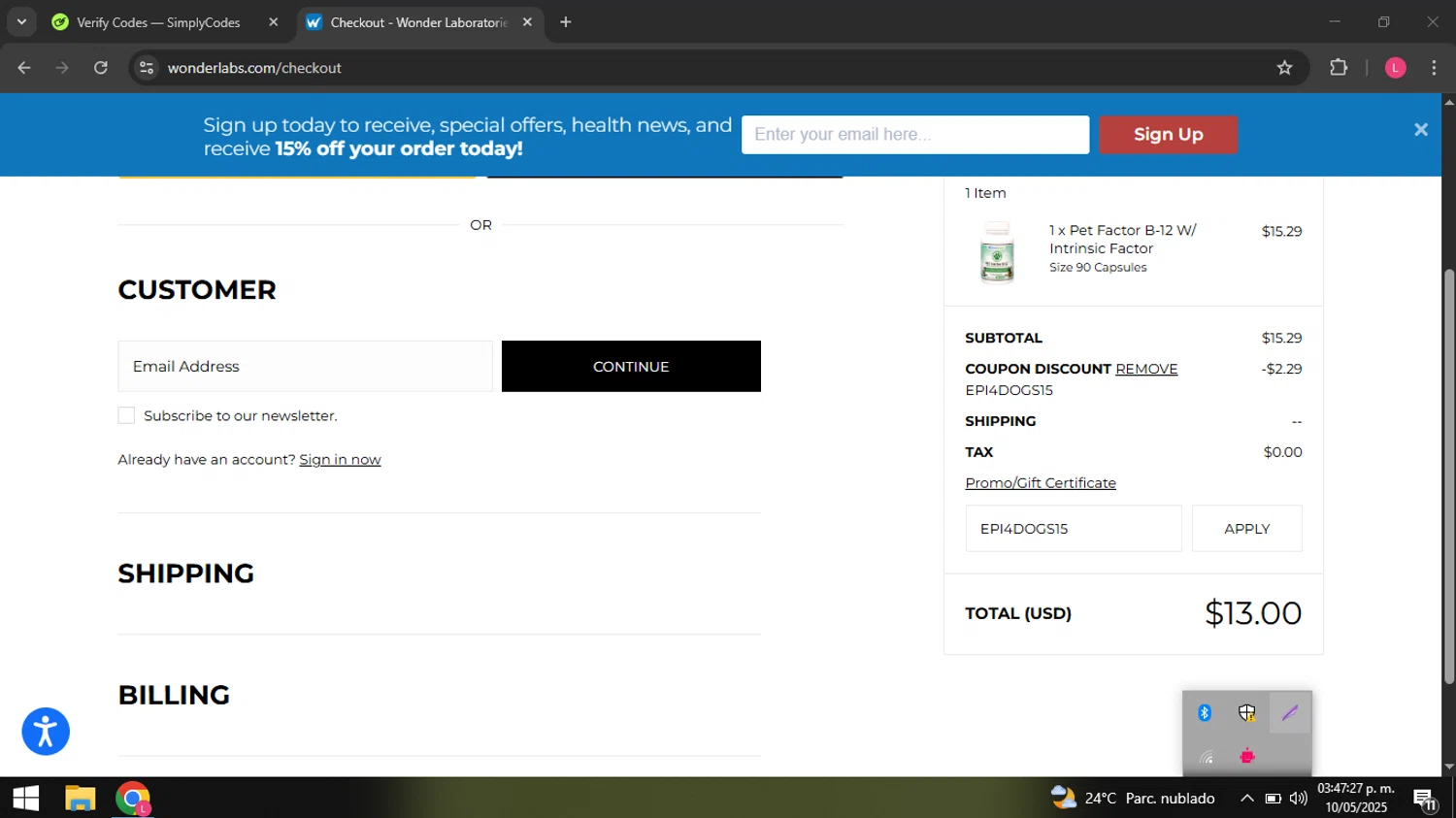The image size is (1456, 818).
Task: Open Windows Security shield tray icon
Action: pyautogui.click(x=1247, y=713)
